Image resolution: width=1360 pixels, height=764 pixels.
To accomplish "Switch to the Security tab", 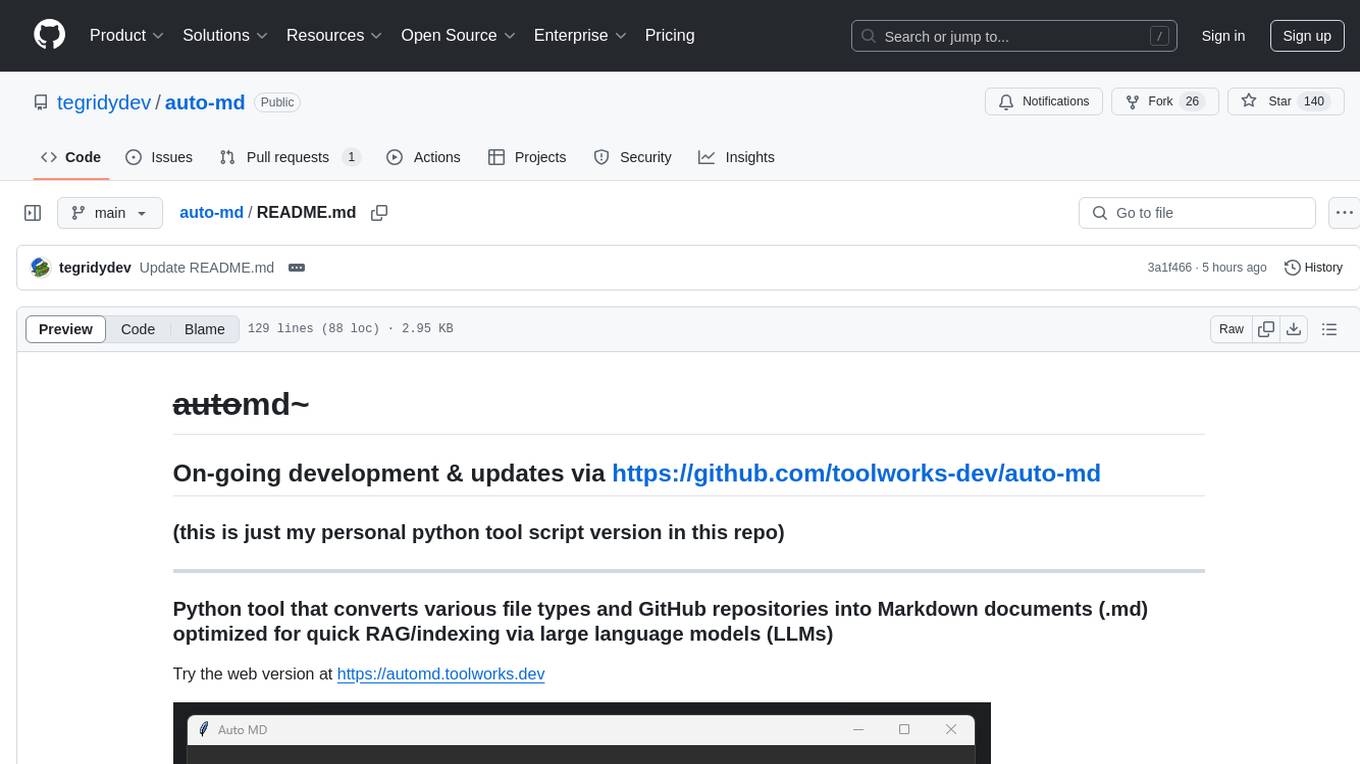I will [x=633, y=157].
